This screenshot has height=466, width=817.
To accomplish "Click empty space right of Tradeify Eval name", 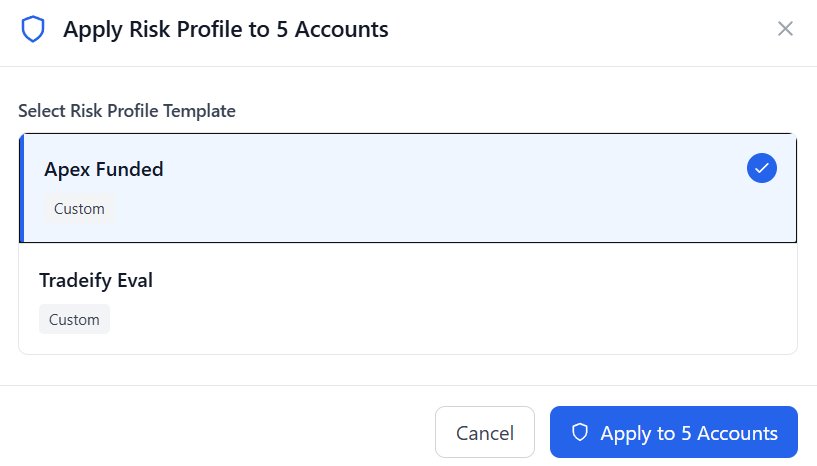I will [450, 280].
